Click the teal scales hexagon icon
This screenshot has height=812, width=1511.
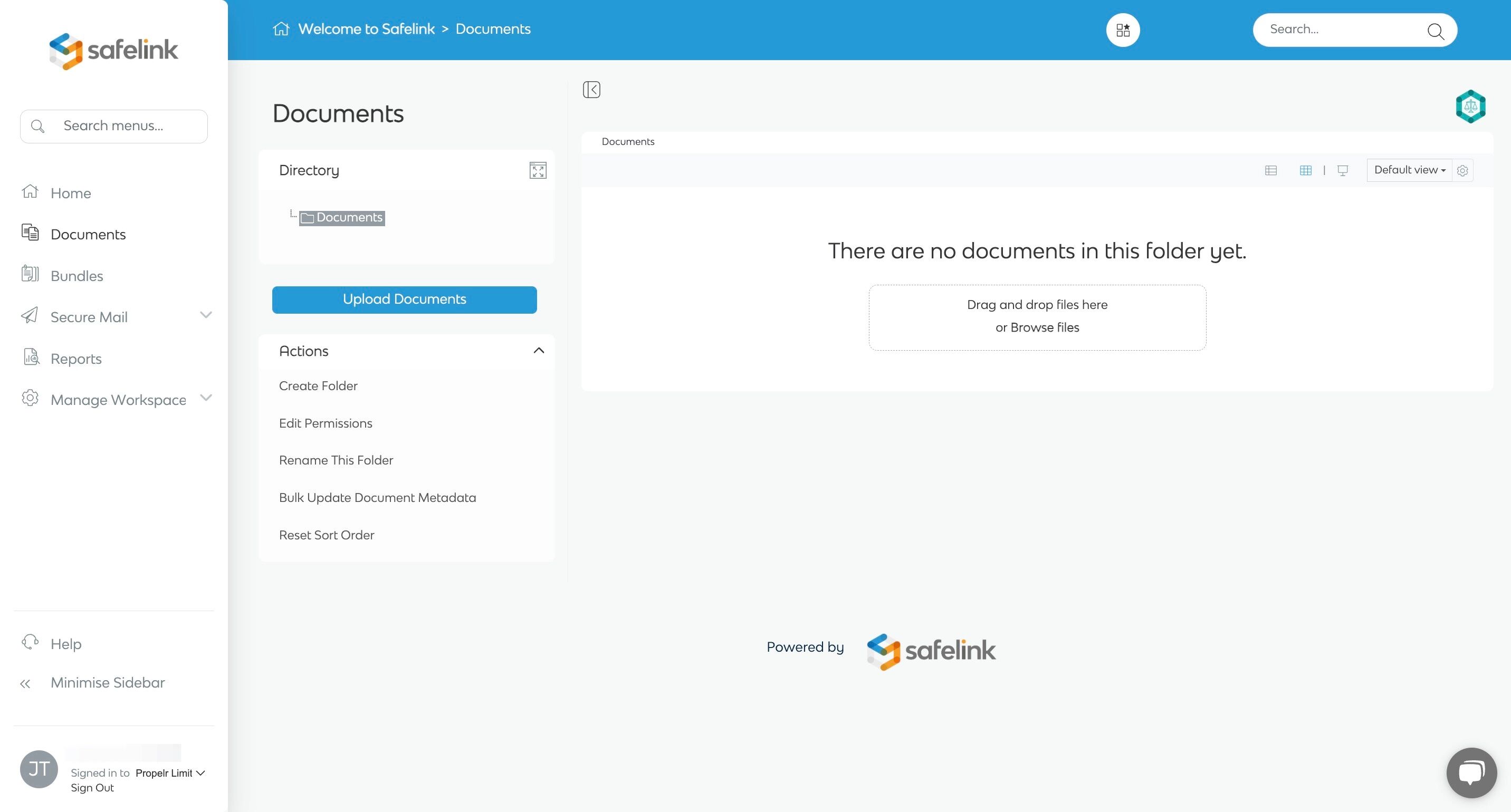pyautogui.click(x=1470, y=107)
